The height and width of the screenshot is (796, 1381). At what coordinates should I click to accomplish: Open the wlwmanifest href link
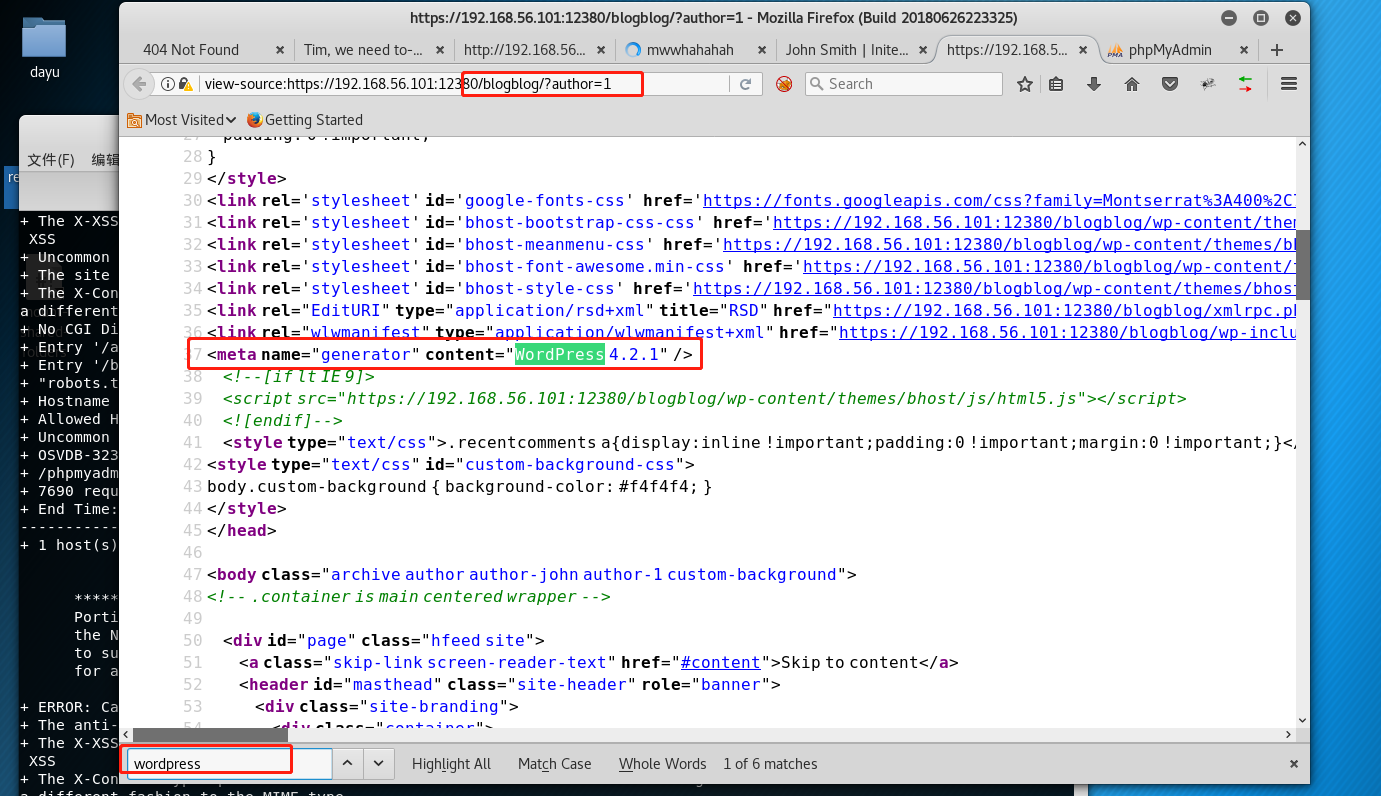(1068, 332)
